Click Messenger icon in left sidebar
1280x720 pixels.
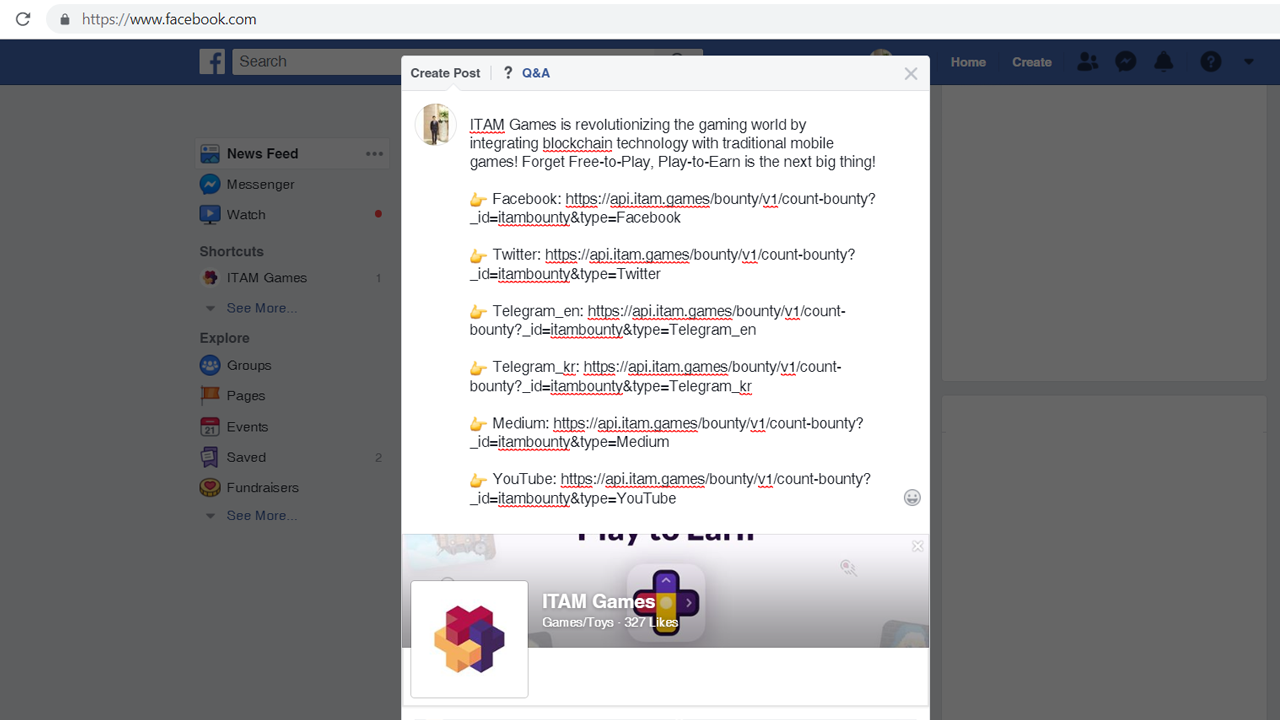click(210, 184)
